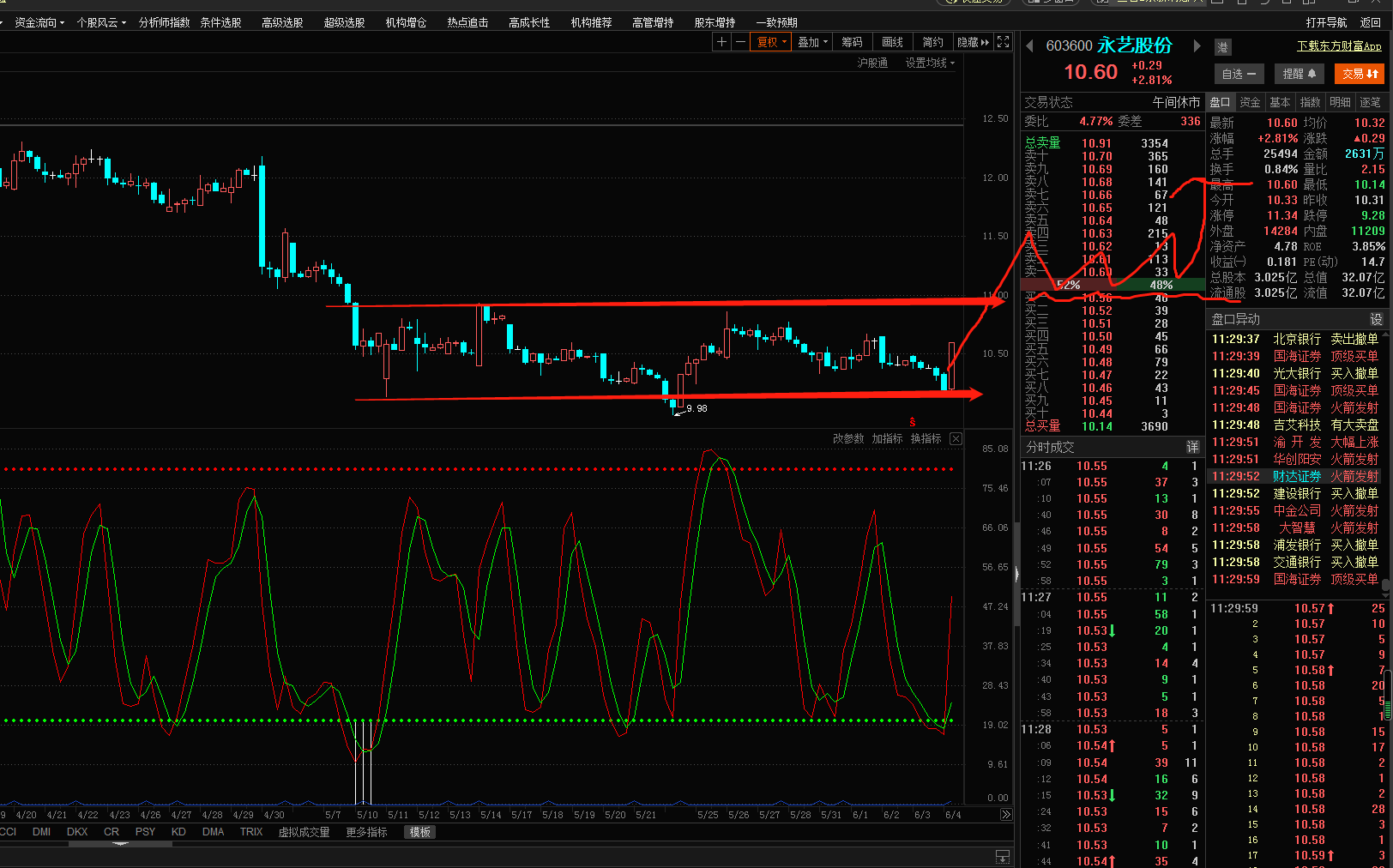
Task: Open the 机构推荐 menu
Action: [x=591, y=22]
